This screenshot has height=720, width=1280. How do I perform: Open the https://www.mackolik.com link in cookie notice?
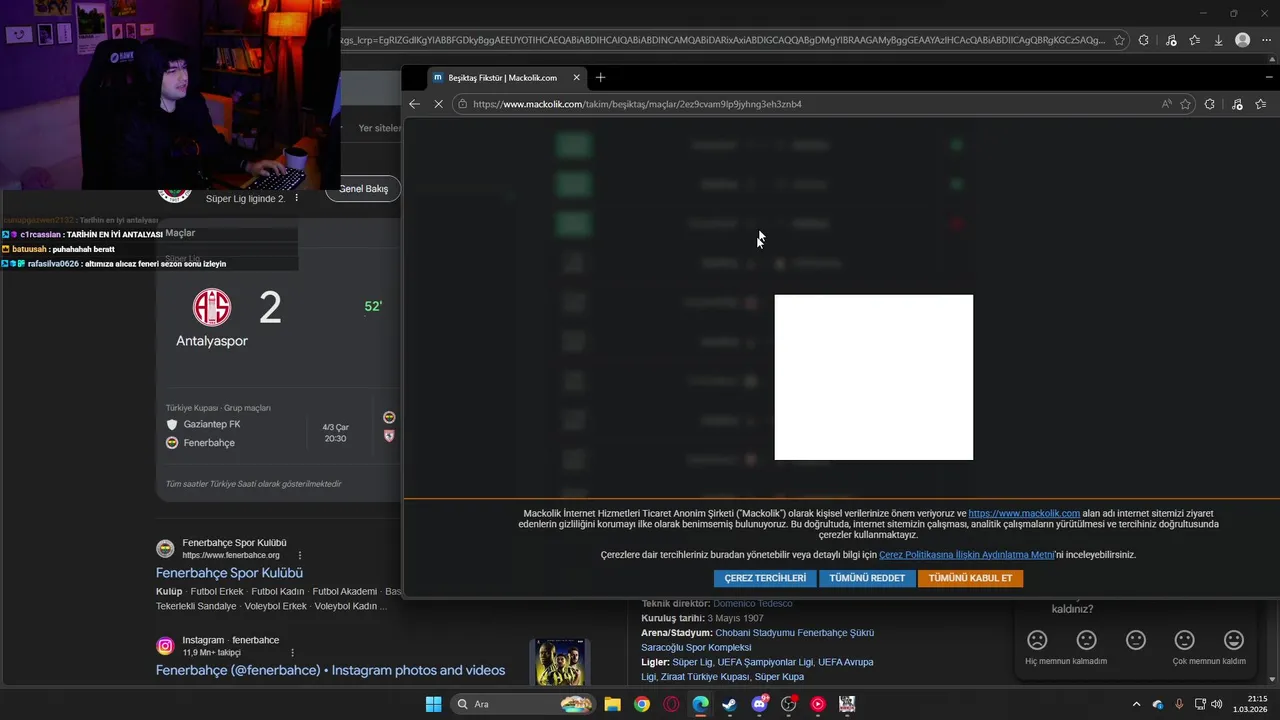tap(1024, 513)
